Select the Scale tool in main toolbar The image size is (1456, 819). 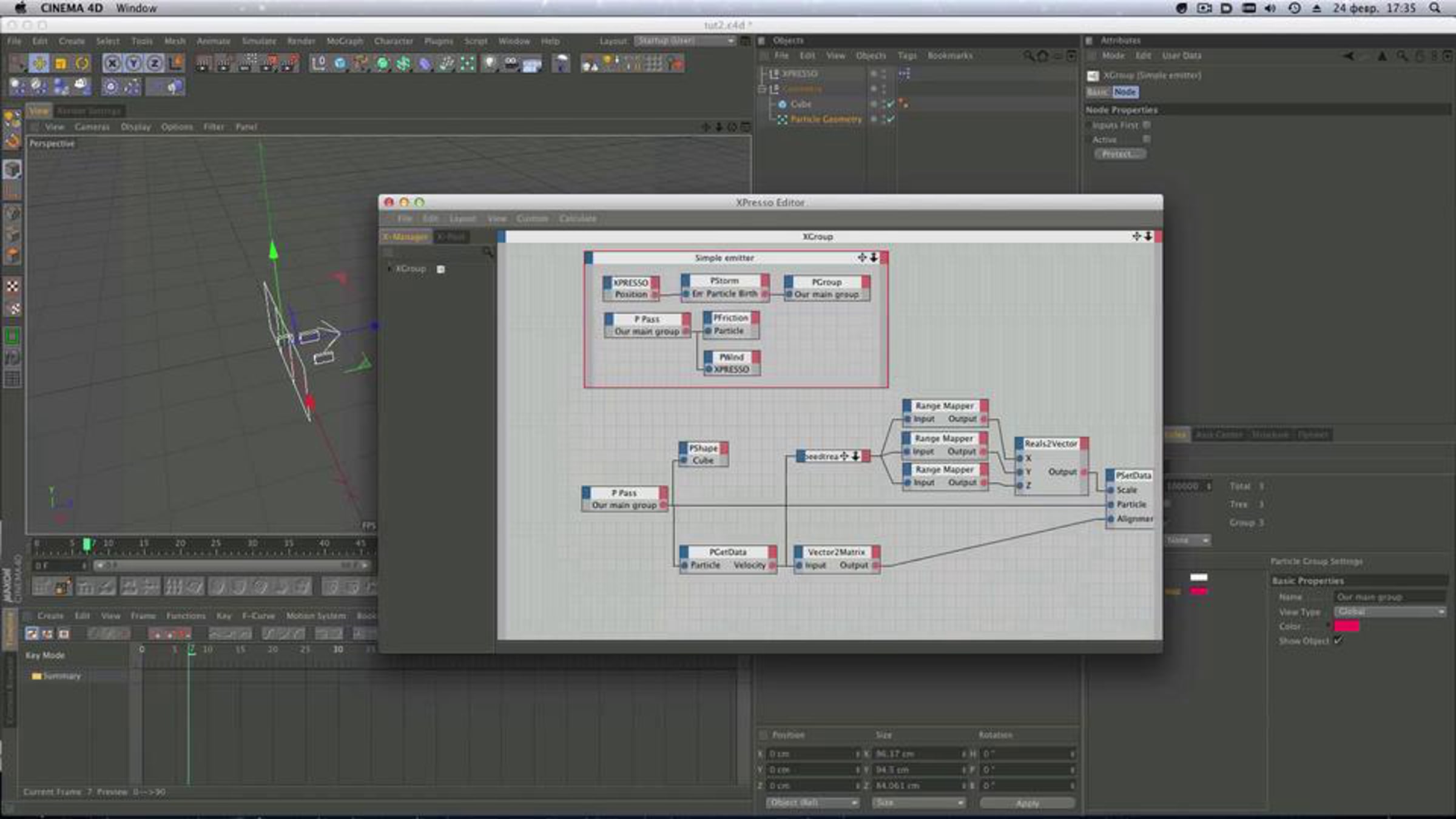click(x=60, y=63)
